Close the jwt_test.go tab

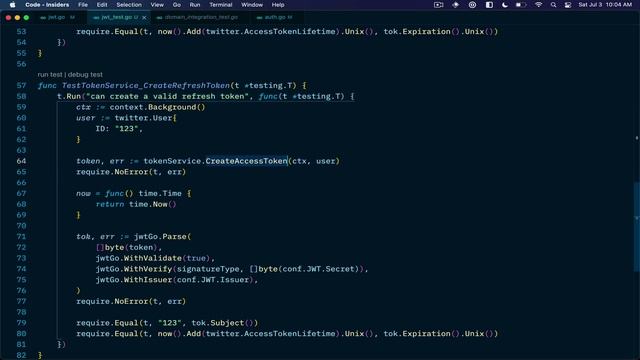pyautogui.click(x=144, y=18)
